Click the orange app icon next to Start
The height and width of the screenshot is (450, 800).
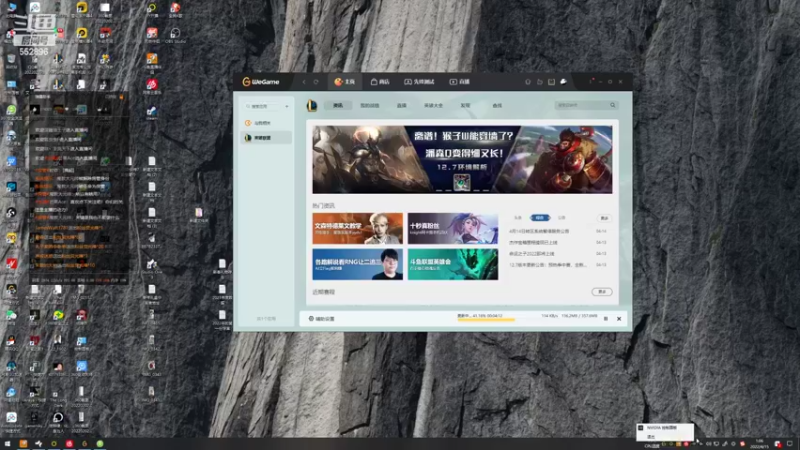point(23,444)
